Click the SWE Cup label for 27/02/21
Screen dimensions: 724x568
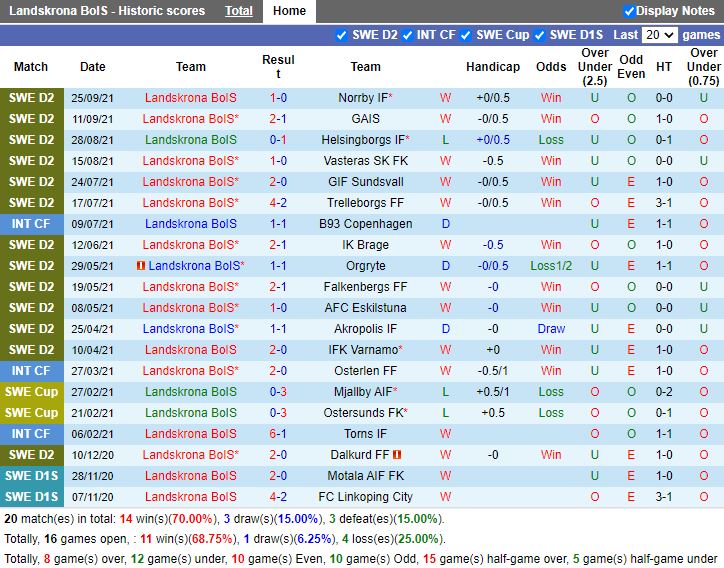point(32,392)
